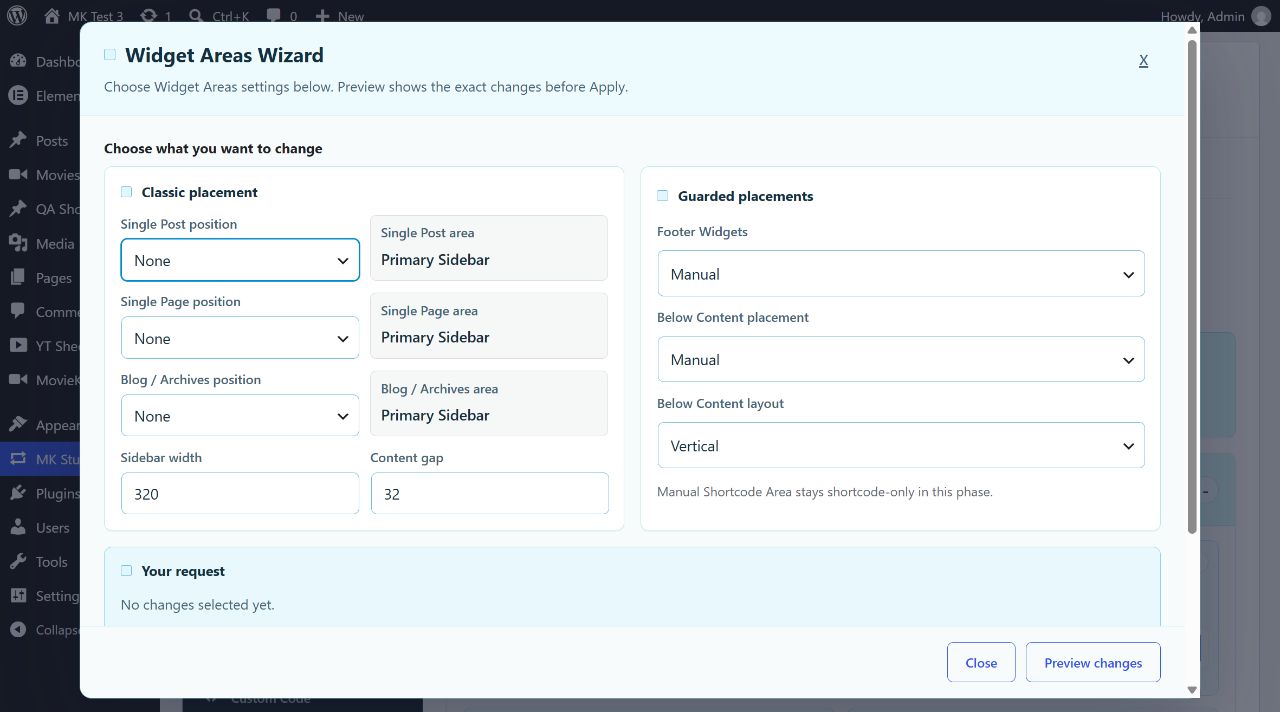Viewport: 1280px width, 712px height.
Task: Click the dialog vertical scrollbar thumb
Action: 1192,286
